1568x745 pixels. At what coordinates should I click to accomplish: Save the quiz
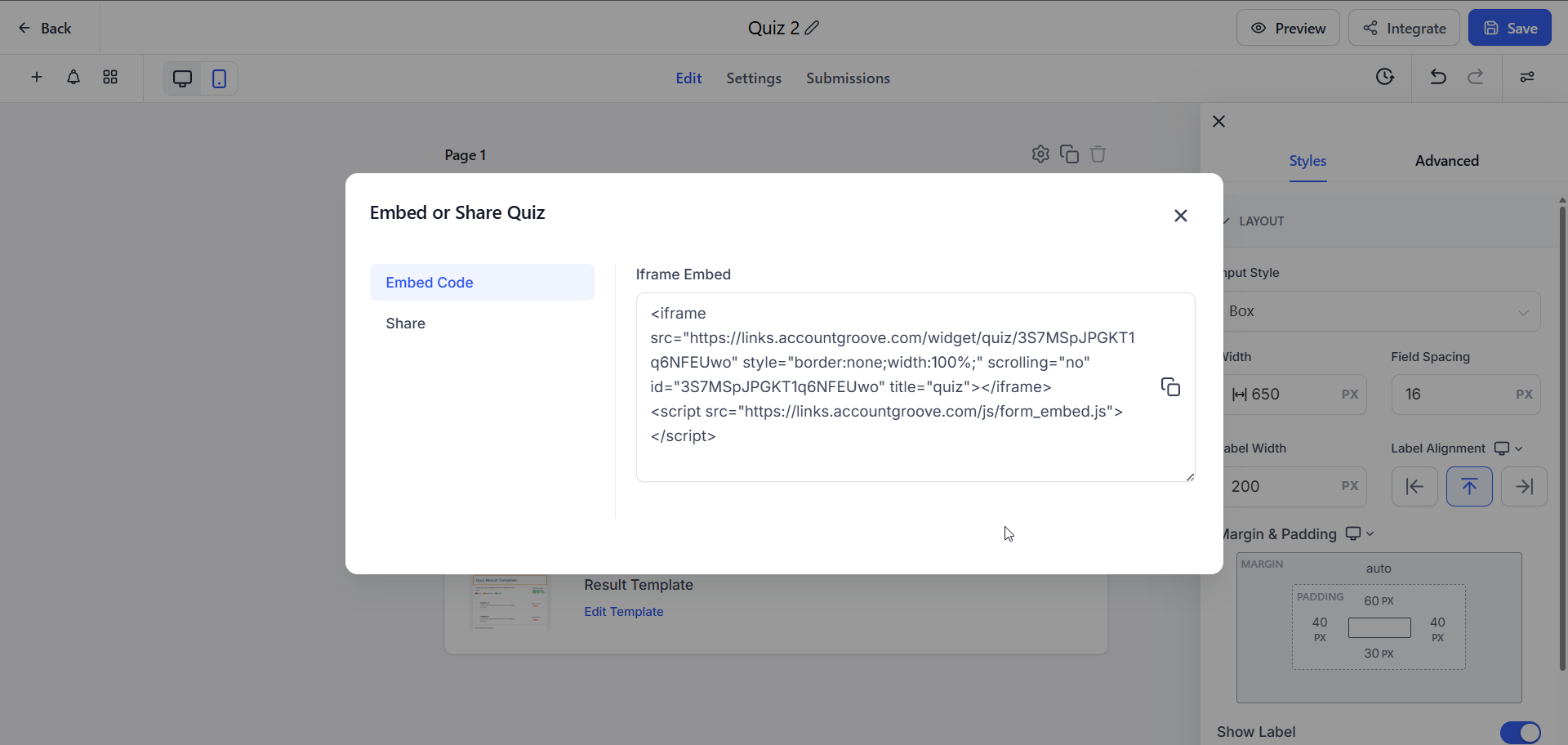[1510, 28]
